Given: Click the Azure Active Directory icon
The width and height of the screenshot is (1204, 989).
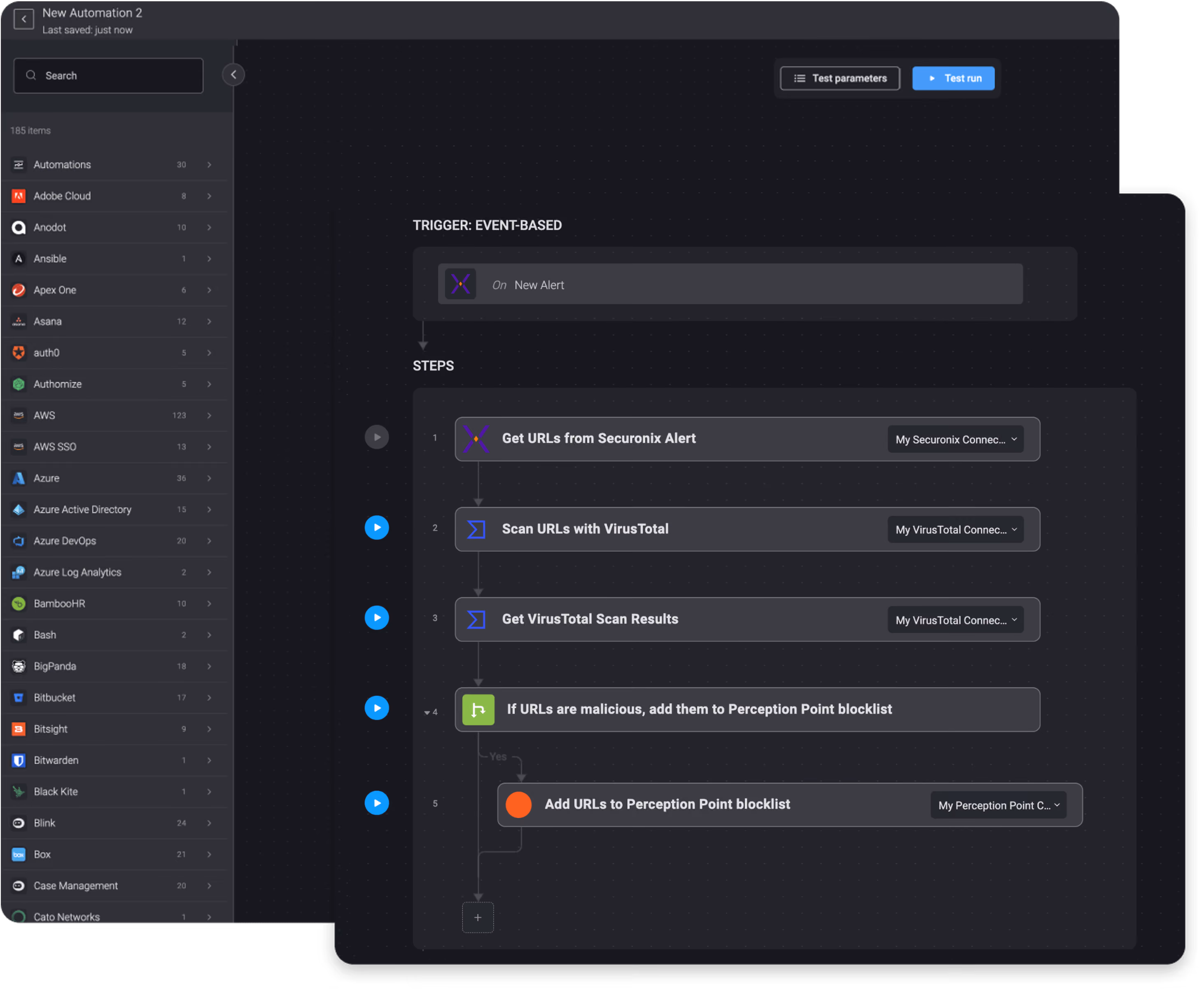Looking at the screenshot, I should [x=19, y=509].
